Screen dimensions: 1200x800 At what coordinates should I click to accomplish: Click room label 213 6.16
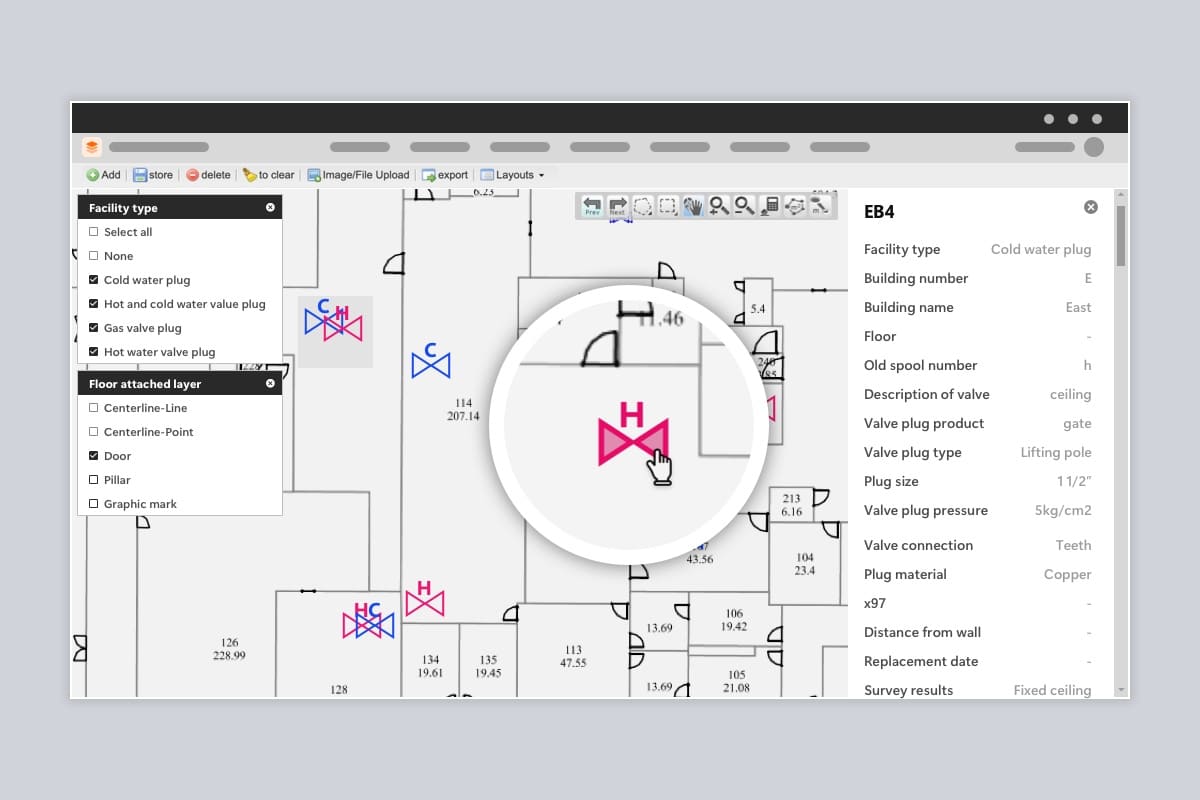point(792,505)
